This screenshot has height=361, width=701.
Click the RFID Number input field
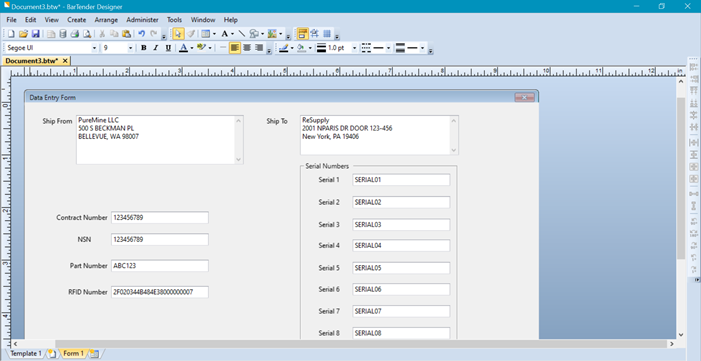pos(160,292)
